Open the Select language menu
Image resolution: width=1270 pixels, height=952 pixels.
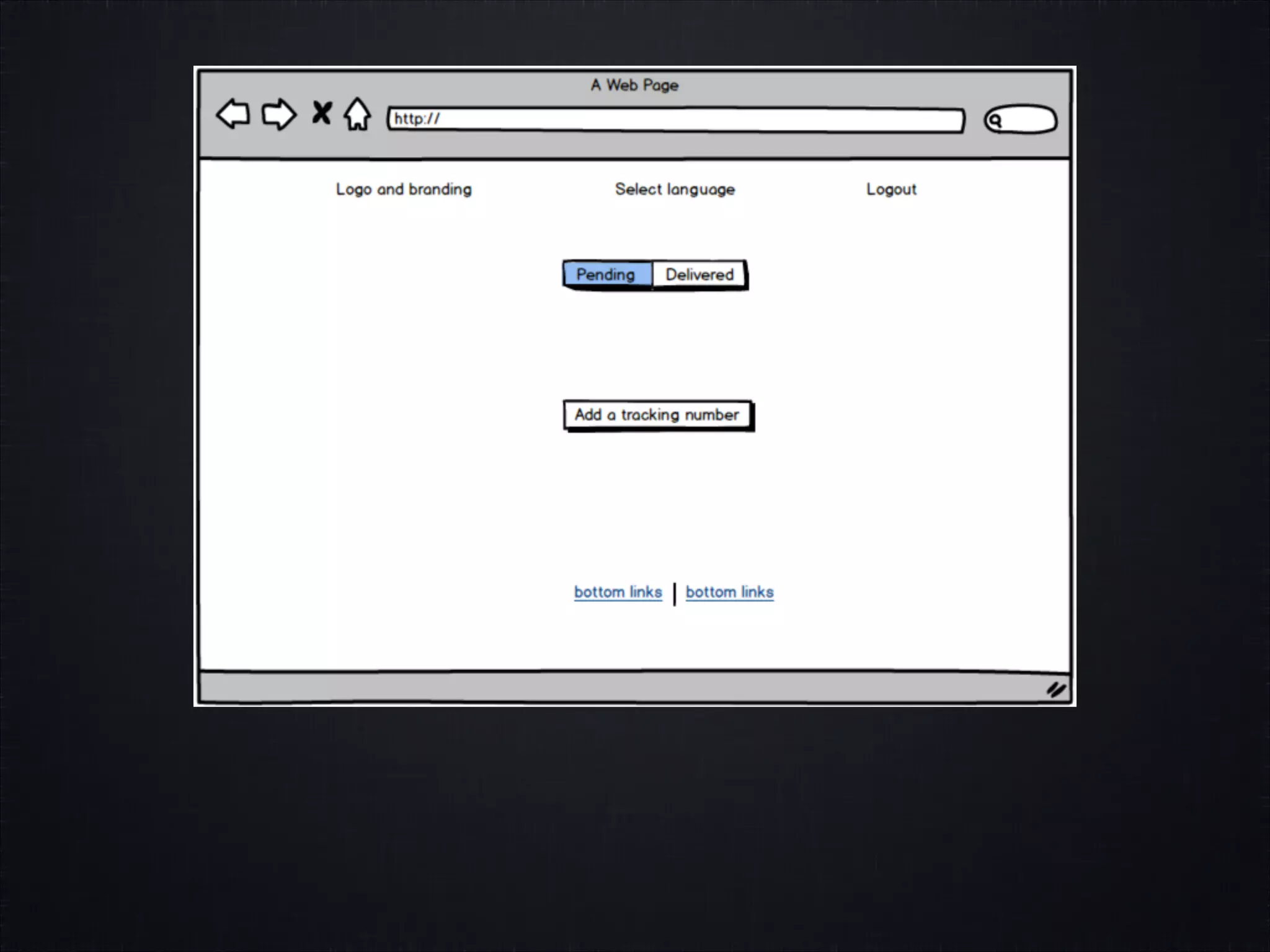675,189
